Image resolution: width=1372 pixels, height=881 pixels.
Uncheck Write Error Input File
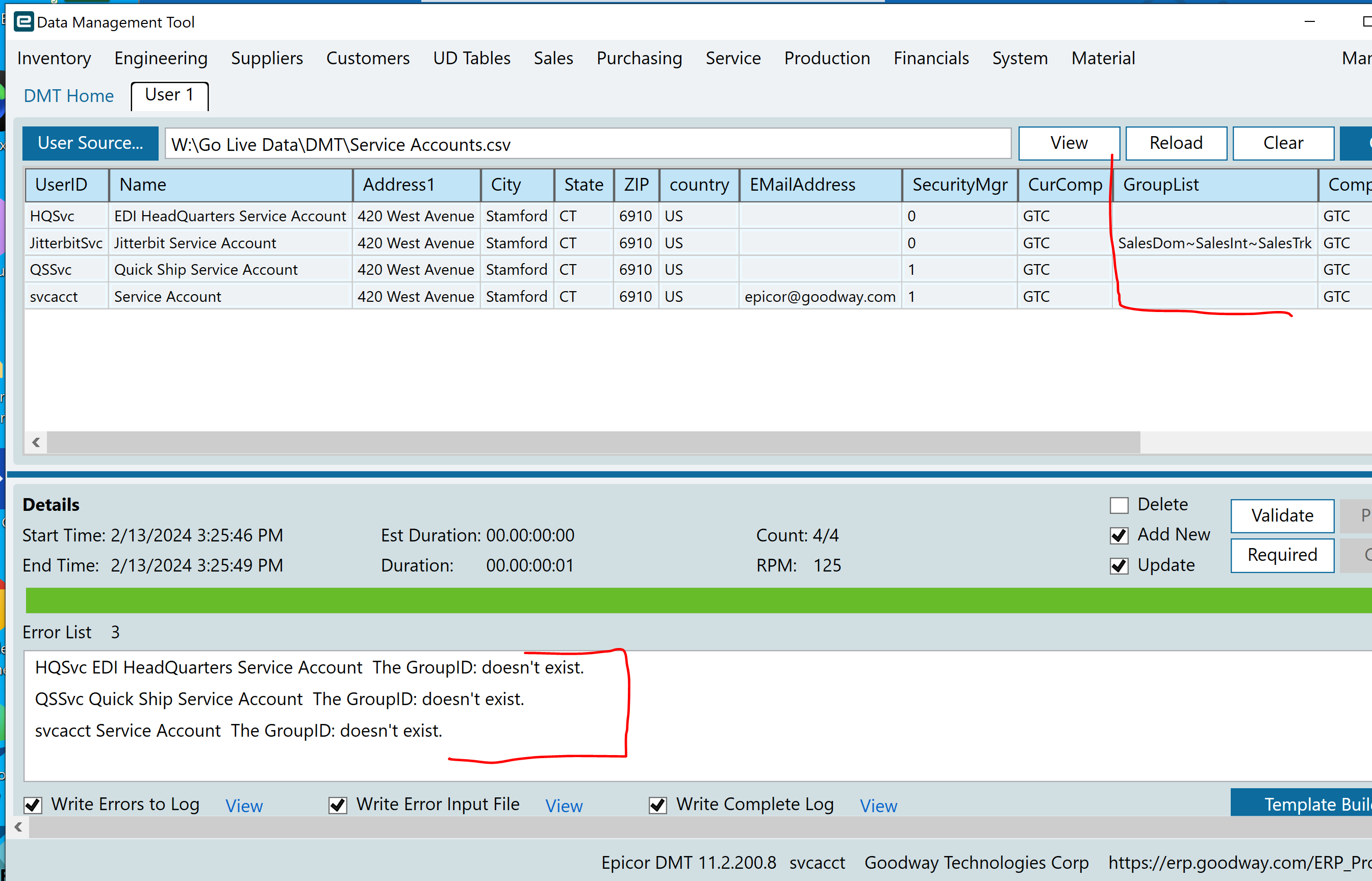[x=338, y=805]
